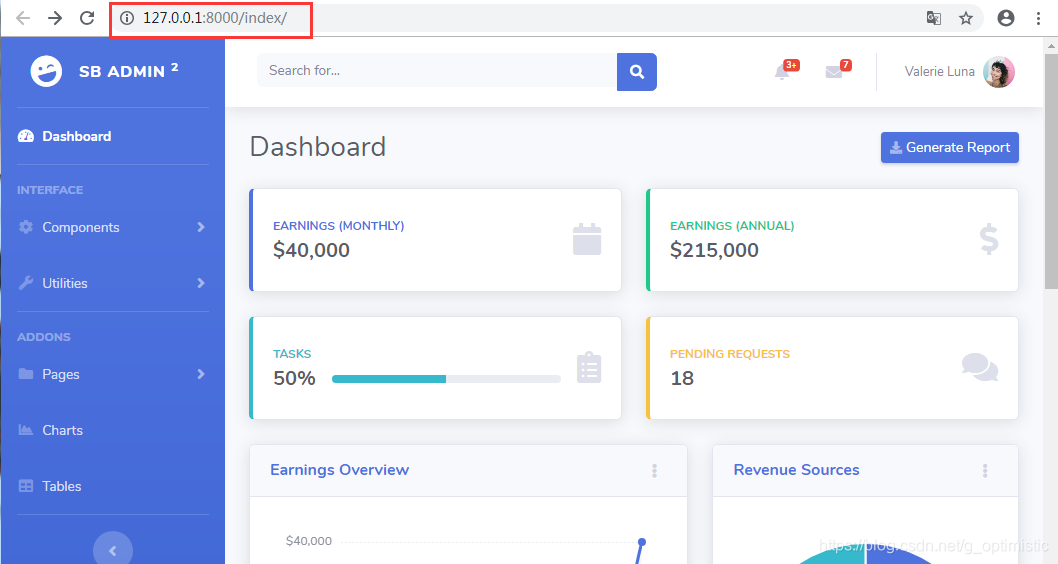Open Earnings Overview three-dot dropdown

point(654,471)
